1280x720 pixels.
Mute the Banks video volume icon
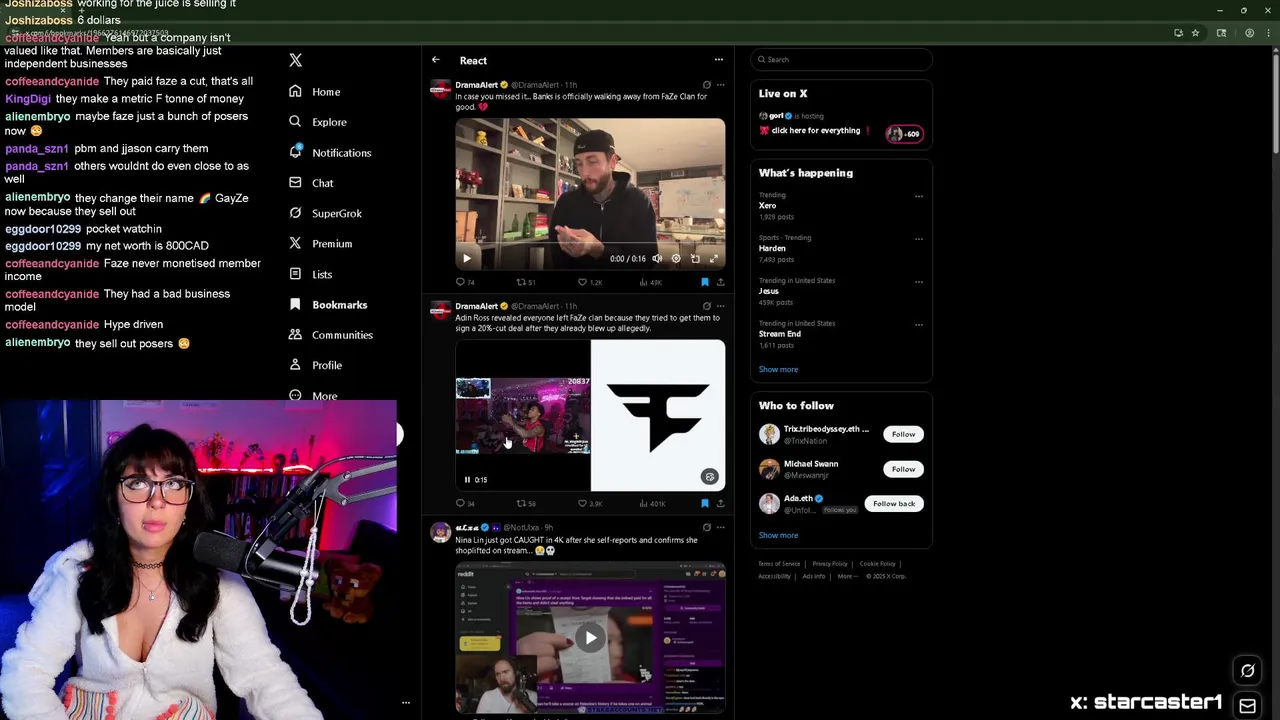point(657,259)
